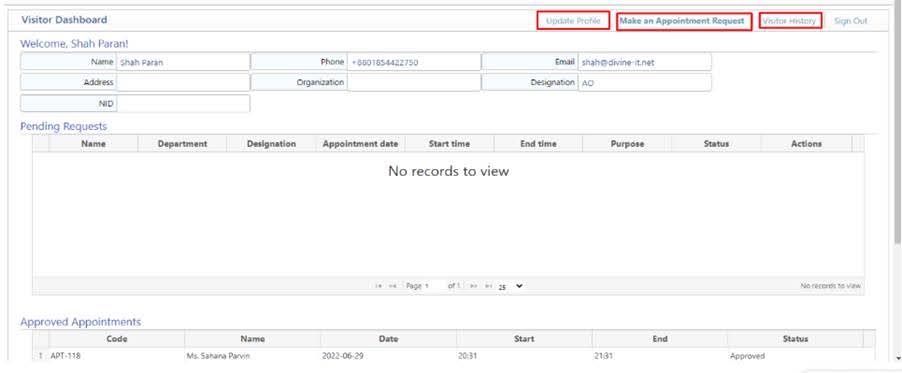Sort Approved Appointments by Start column
This screenshot has width=902, height=373.
point(524,339)
